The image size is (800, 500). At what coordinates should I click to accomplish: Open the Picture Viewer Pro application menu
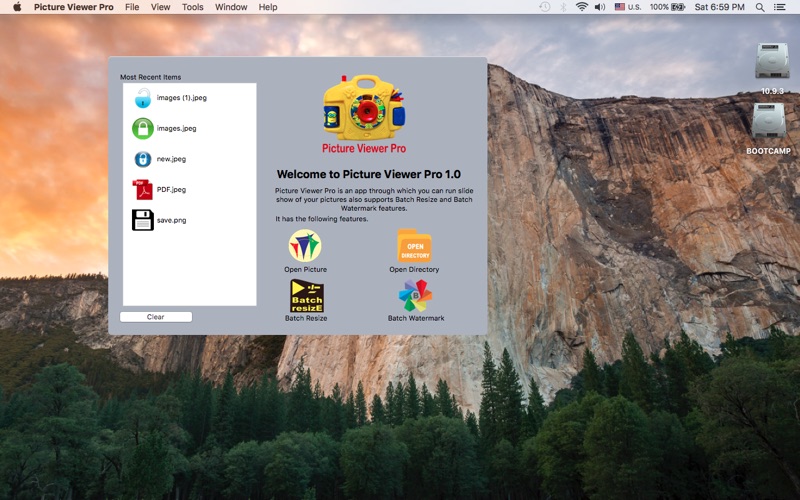(74, 7)
